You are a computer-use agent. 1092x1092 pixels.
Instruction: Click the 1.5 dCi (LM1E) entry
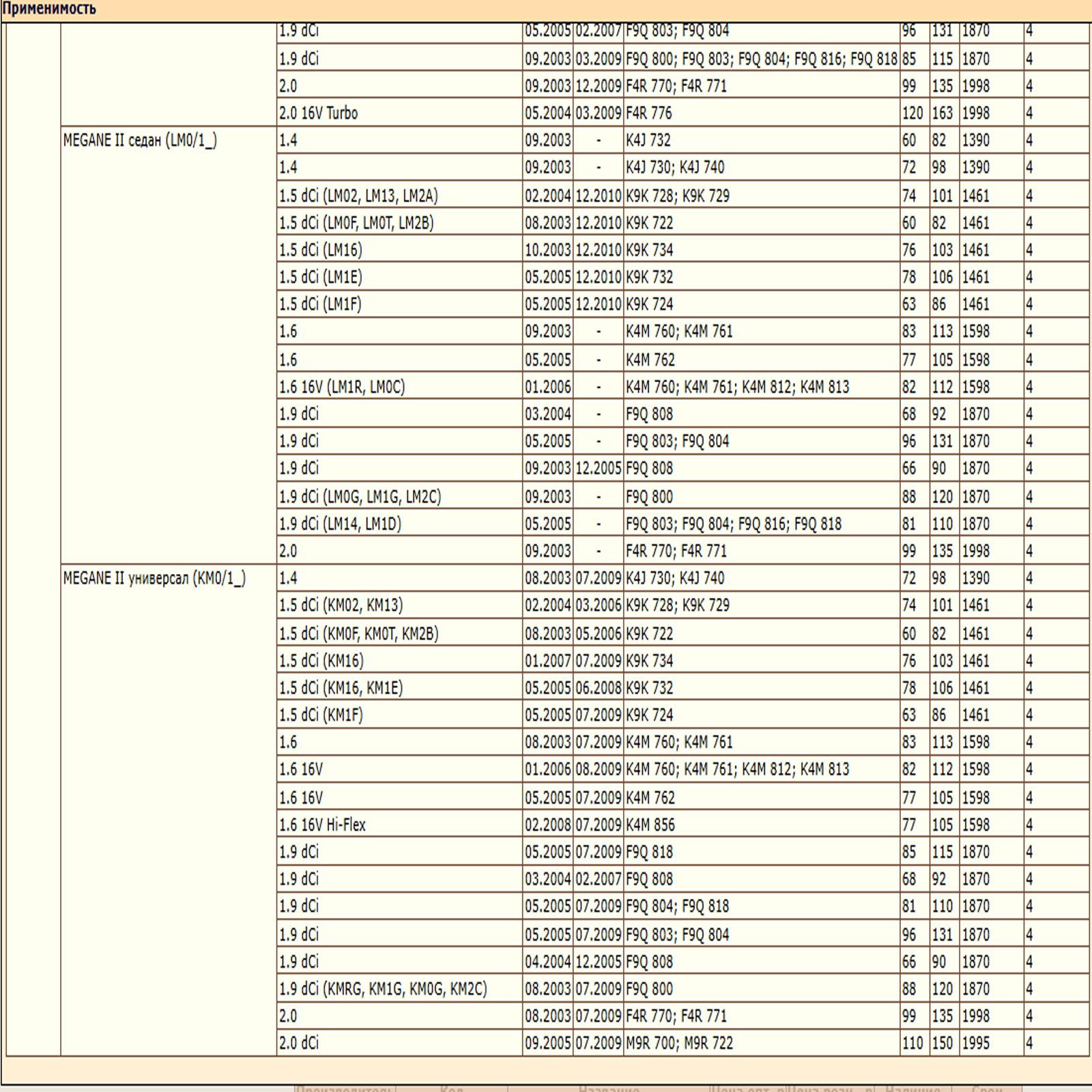(x=320, y=277)
